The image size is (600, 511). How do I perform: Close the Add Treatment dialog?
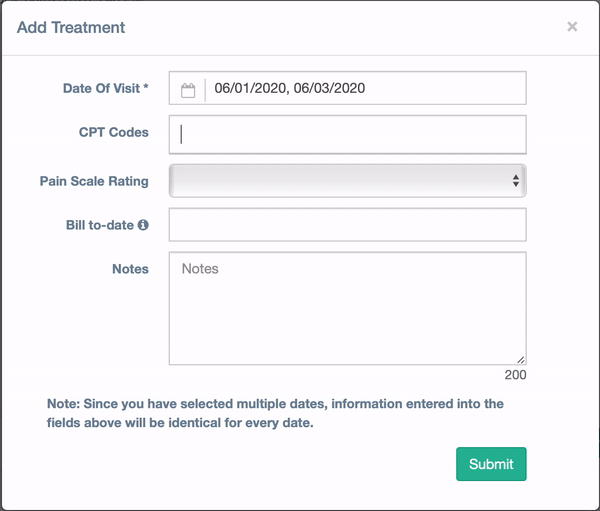572,26
